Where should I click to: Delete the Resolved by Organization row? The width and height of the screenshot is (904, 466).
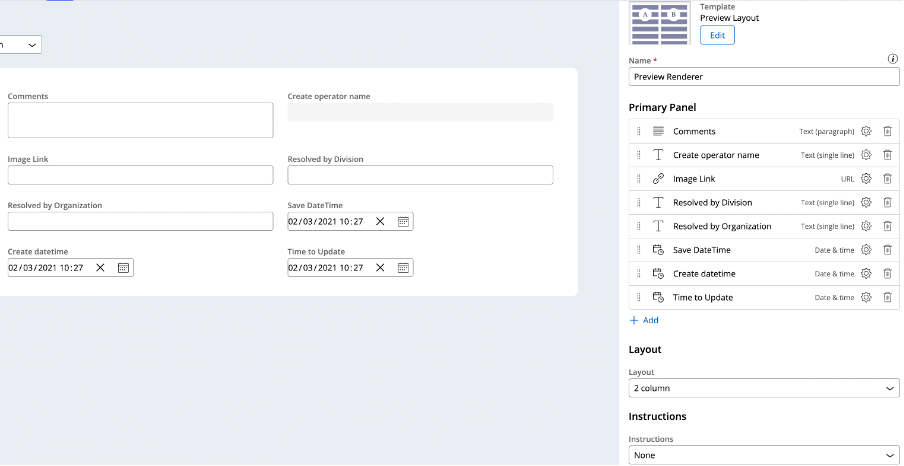coord(887,226)
